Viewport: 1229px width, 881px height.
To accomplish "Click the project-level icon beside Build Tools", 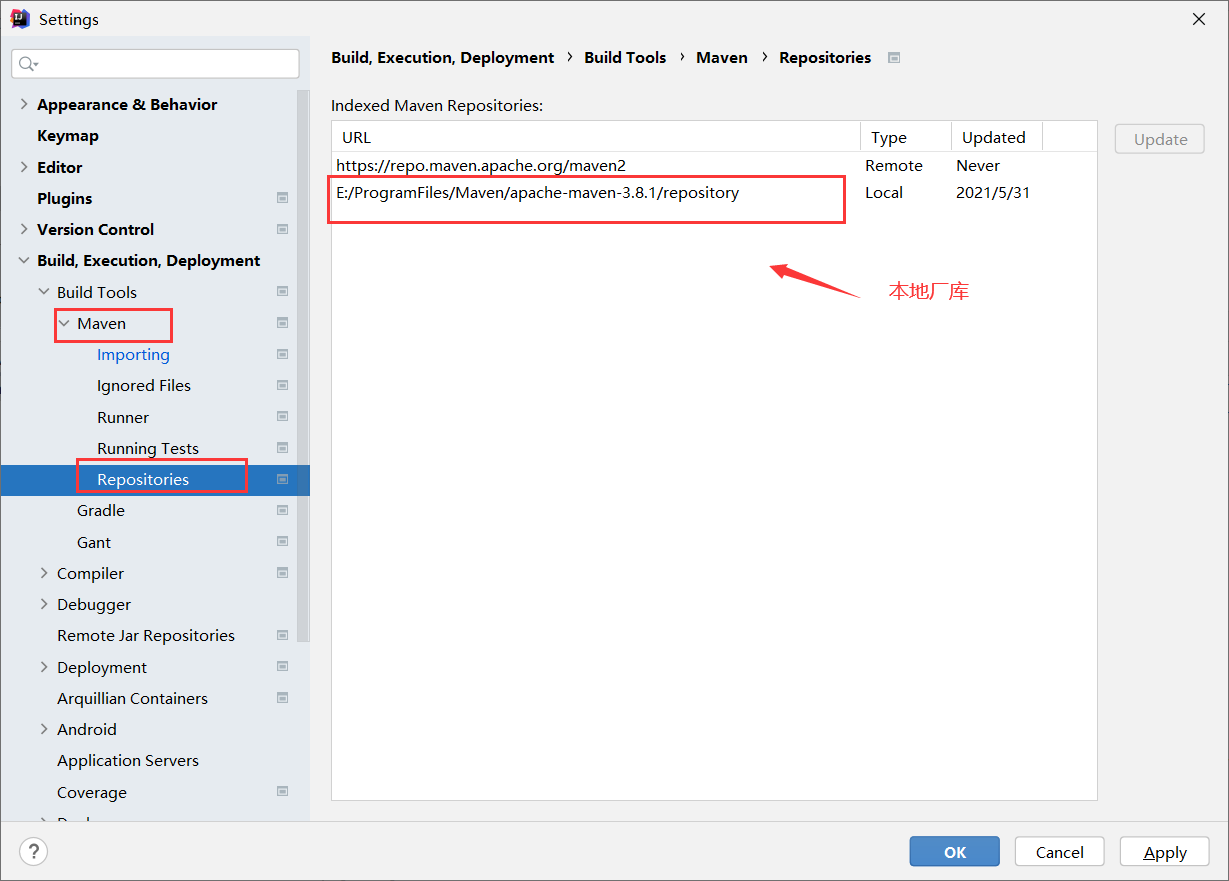I will coord(282,292).
